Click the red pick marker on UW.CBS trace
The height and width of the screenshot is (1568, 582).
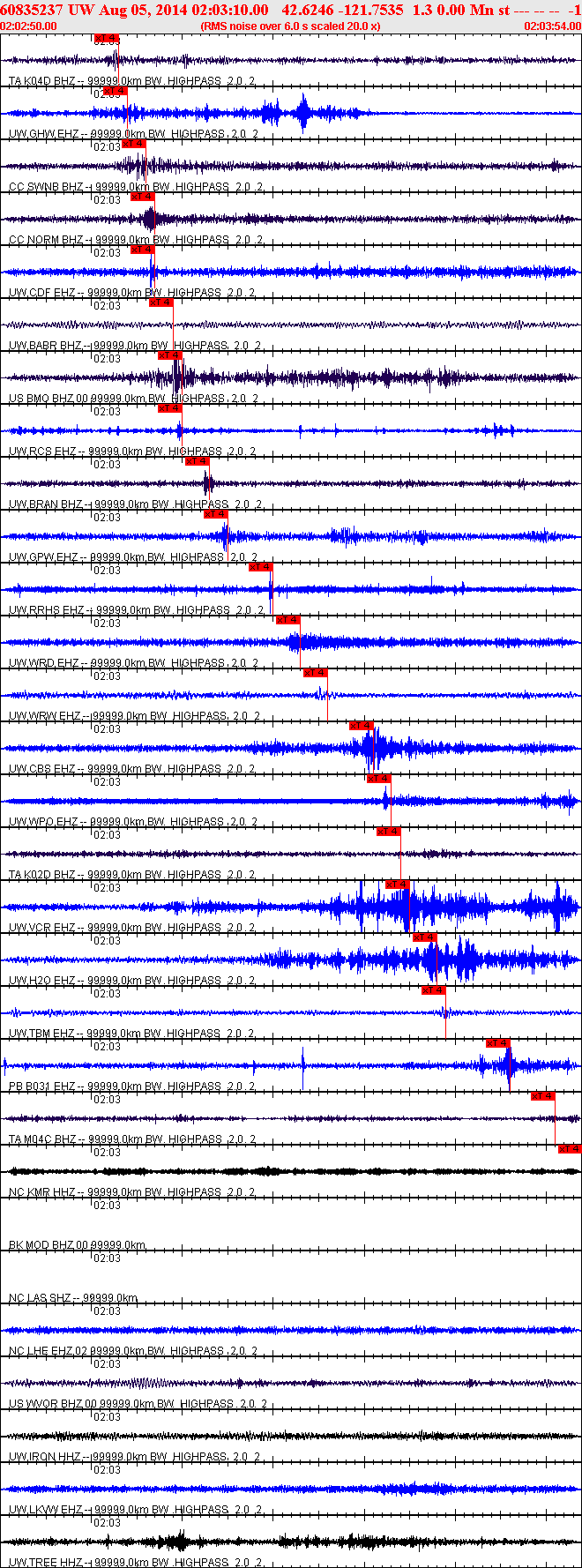click(x=362, y=726)
